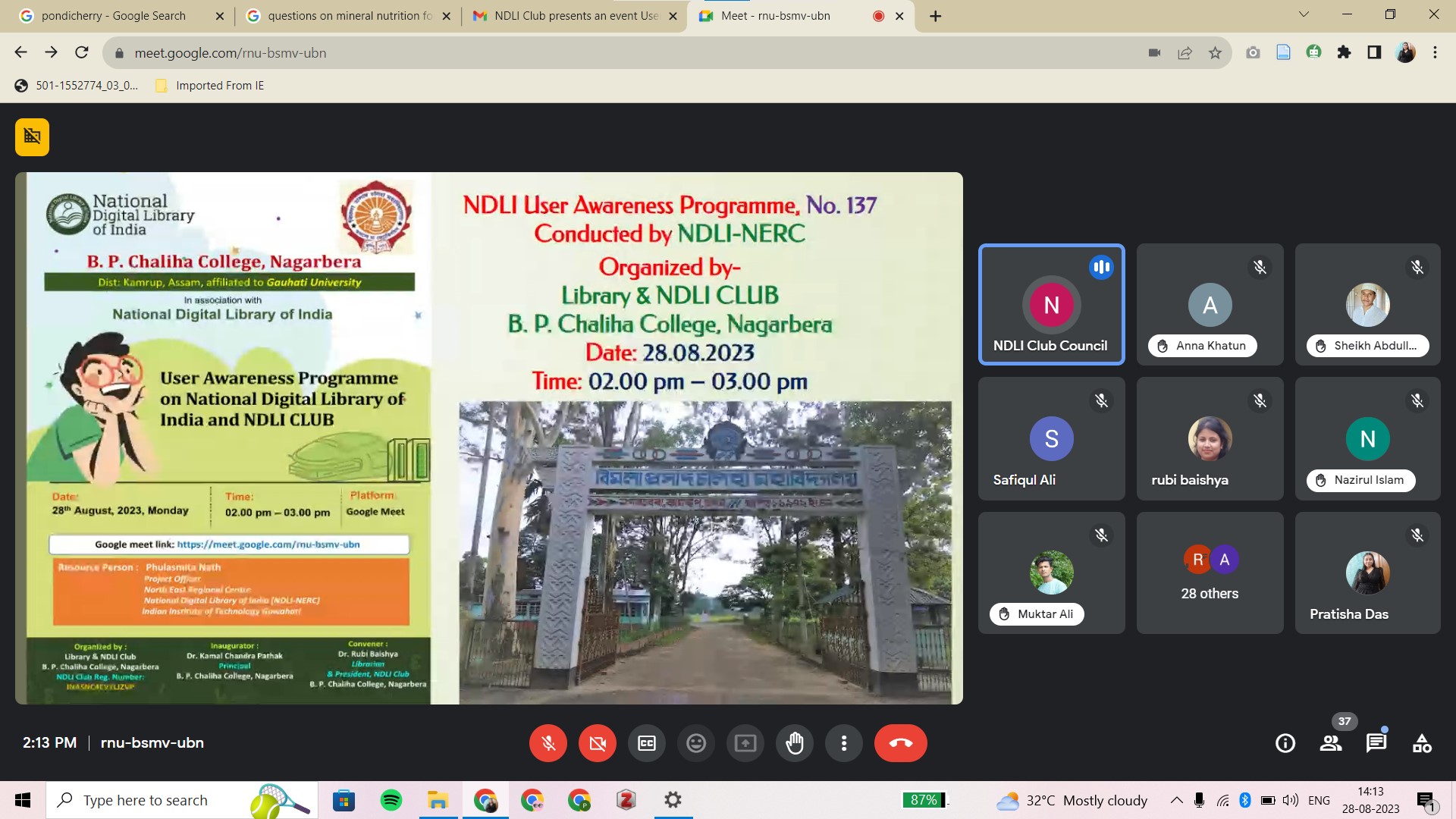The width and height of the screenshot is (1456, 819).
Task: Open Microsoft Store from taskbar
Action: (x=344, y=800)
